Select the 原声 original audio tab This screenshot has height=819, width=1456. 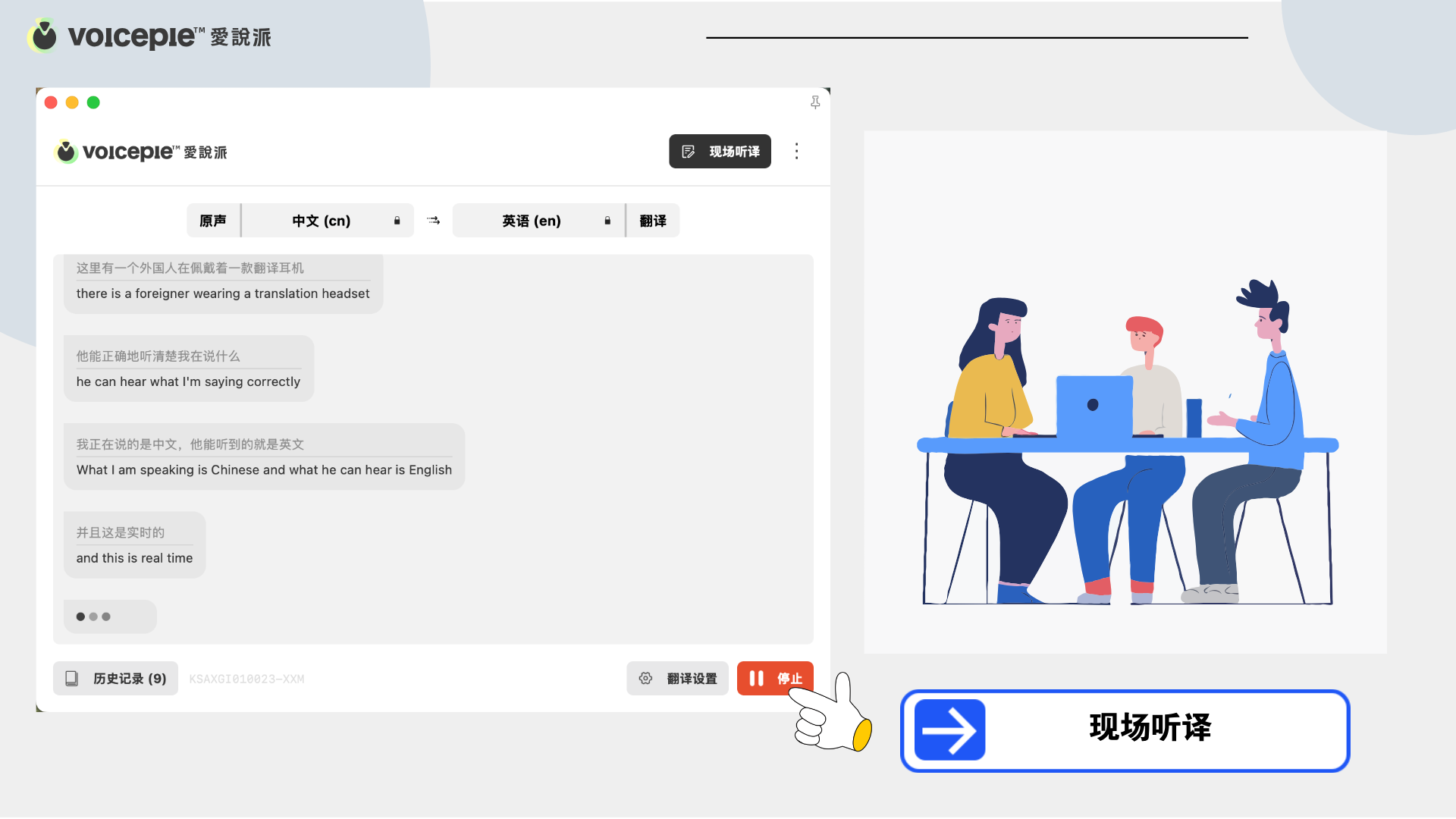pyautogui.click(x=213, y=220)
